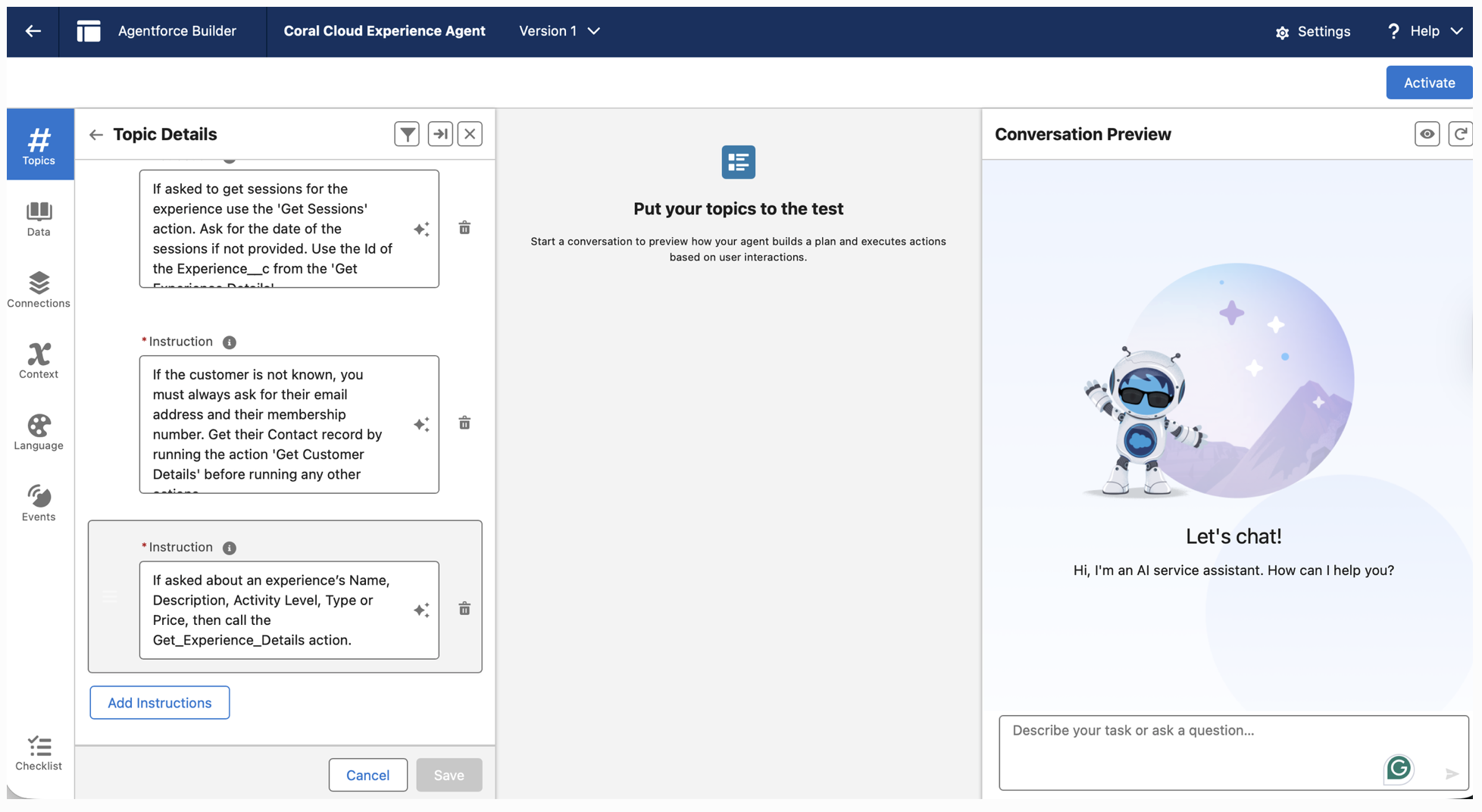This screenshot has width=1482, height=812.
Task: Edit the 'Get Sessions' instruction text box
Action: 289,229
